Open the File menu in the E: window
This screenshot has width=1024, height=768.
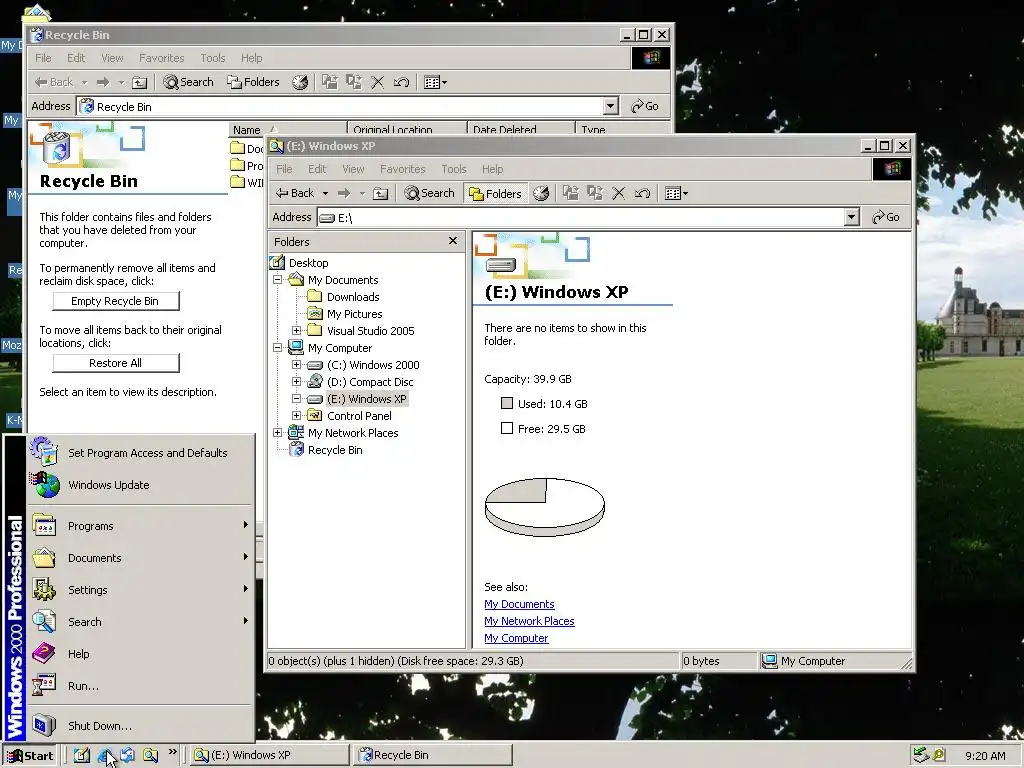[284, 169]
